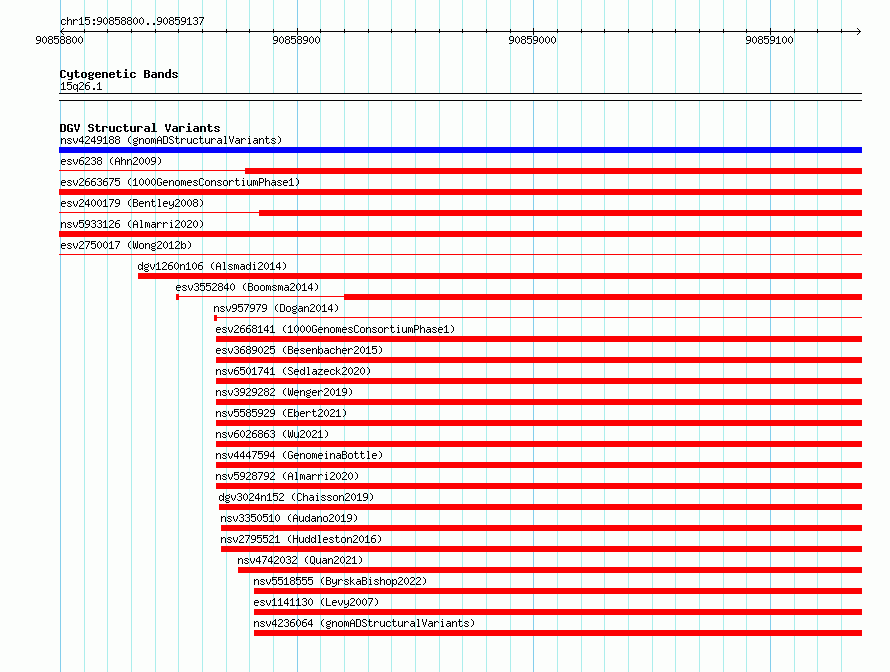Click the 90858900 ruler position
The image size is (890, 672).
click(x=296, y=40)
